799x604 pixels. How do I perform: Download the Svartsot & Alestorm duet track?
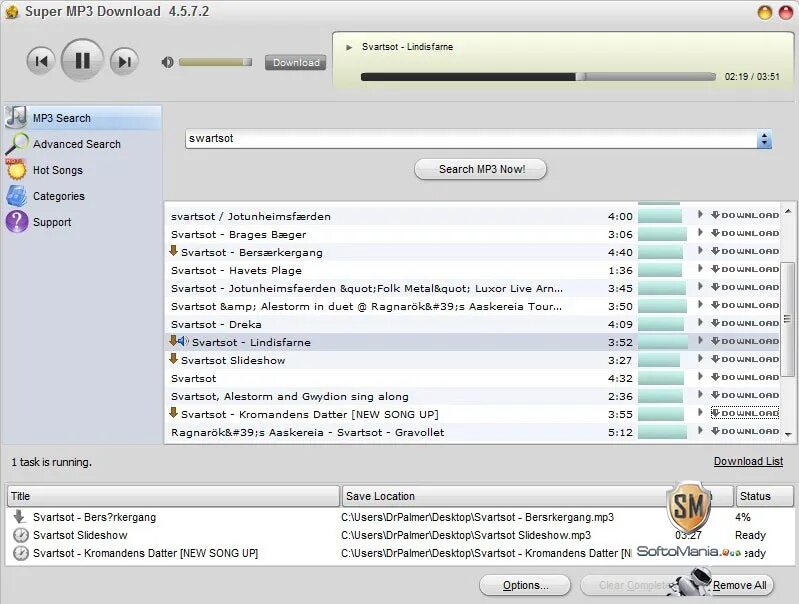pyautogui.click(x=745, y=305)
